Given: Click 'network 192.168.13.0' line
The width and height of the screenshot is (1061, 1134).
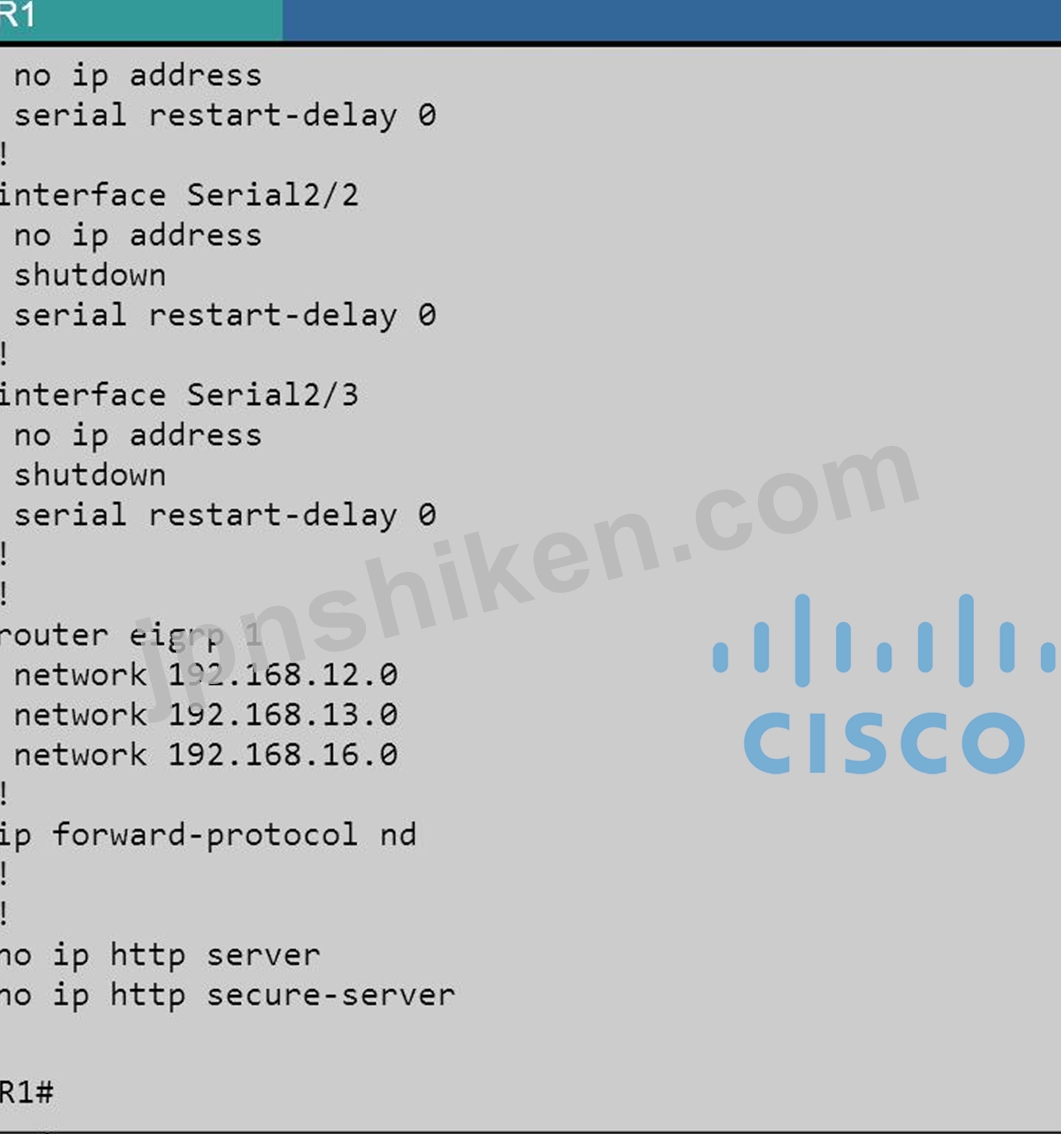Looking at the screenshot, I should click(205, 715).
